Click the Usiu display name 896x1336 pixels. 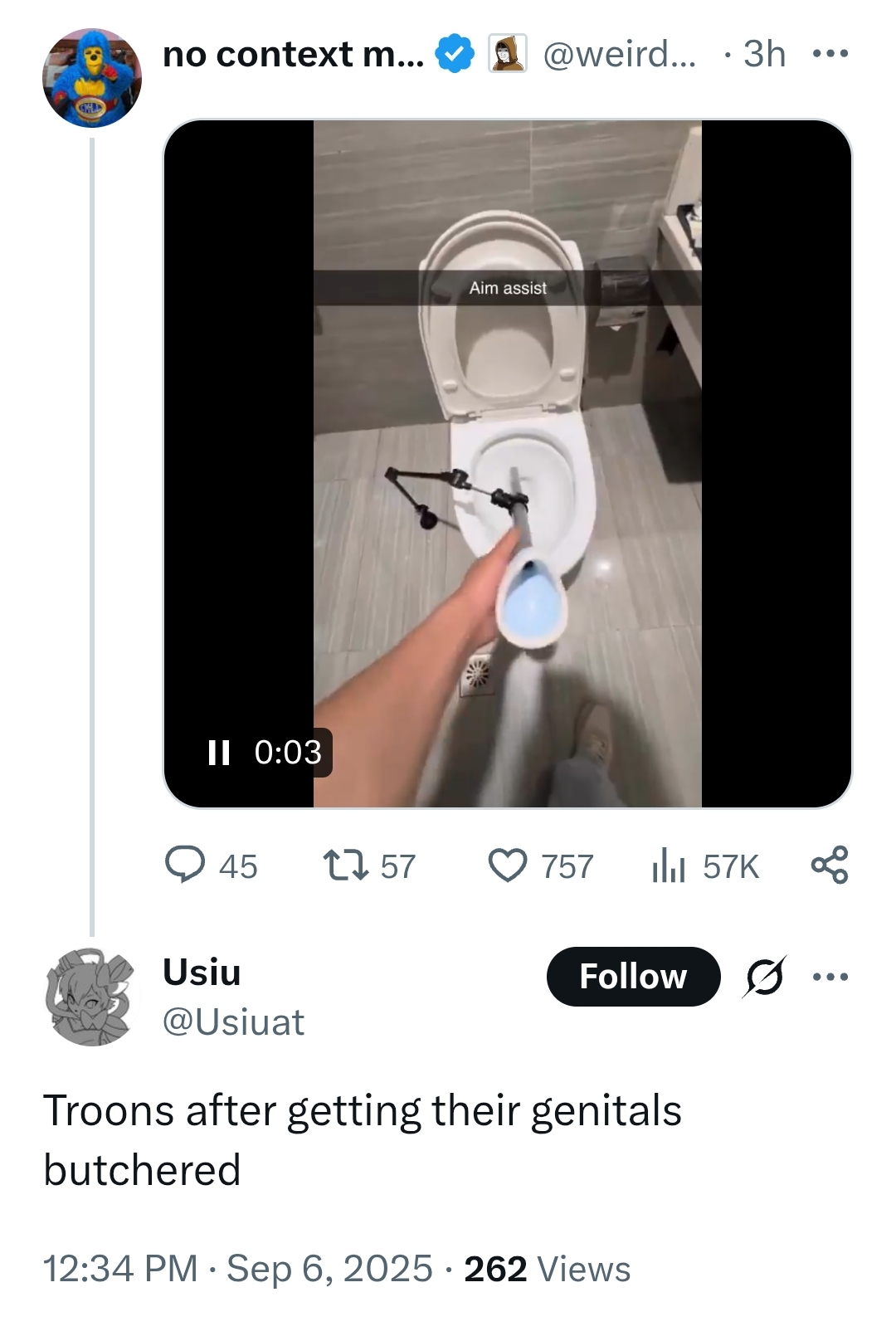coord(202,972)
